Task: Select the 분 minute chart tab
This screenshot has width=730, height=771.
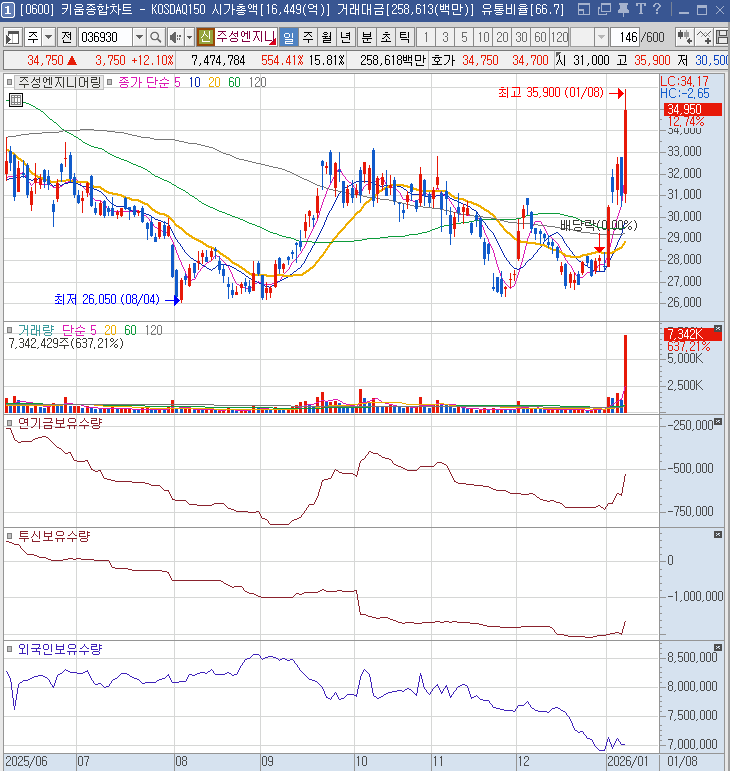Action: (365, 37)
